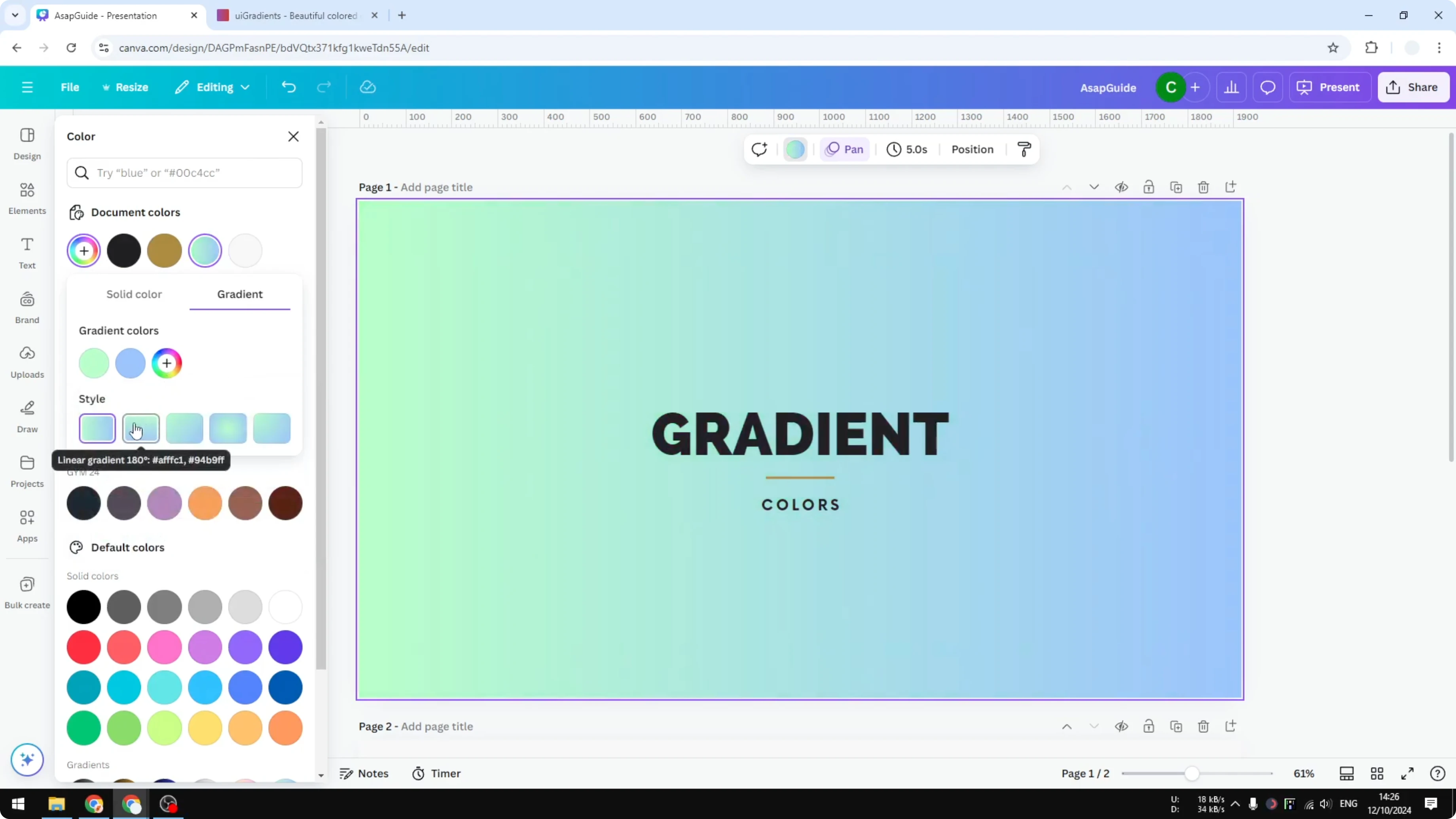The image size is (1456, 819).
Task: Lock Page 2 with the padlock icon
Action: (1149, 726)
